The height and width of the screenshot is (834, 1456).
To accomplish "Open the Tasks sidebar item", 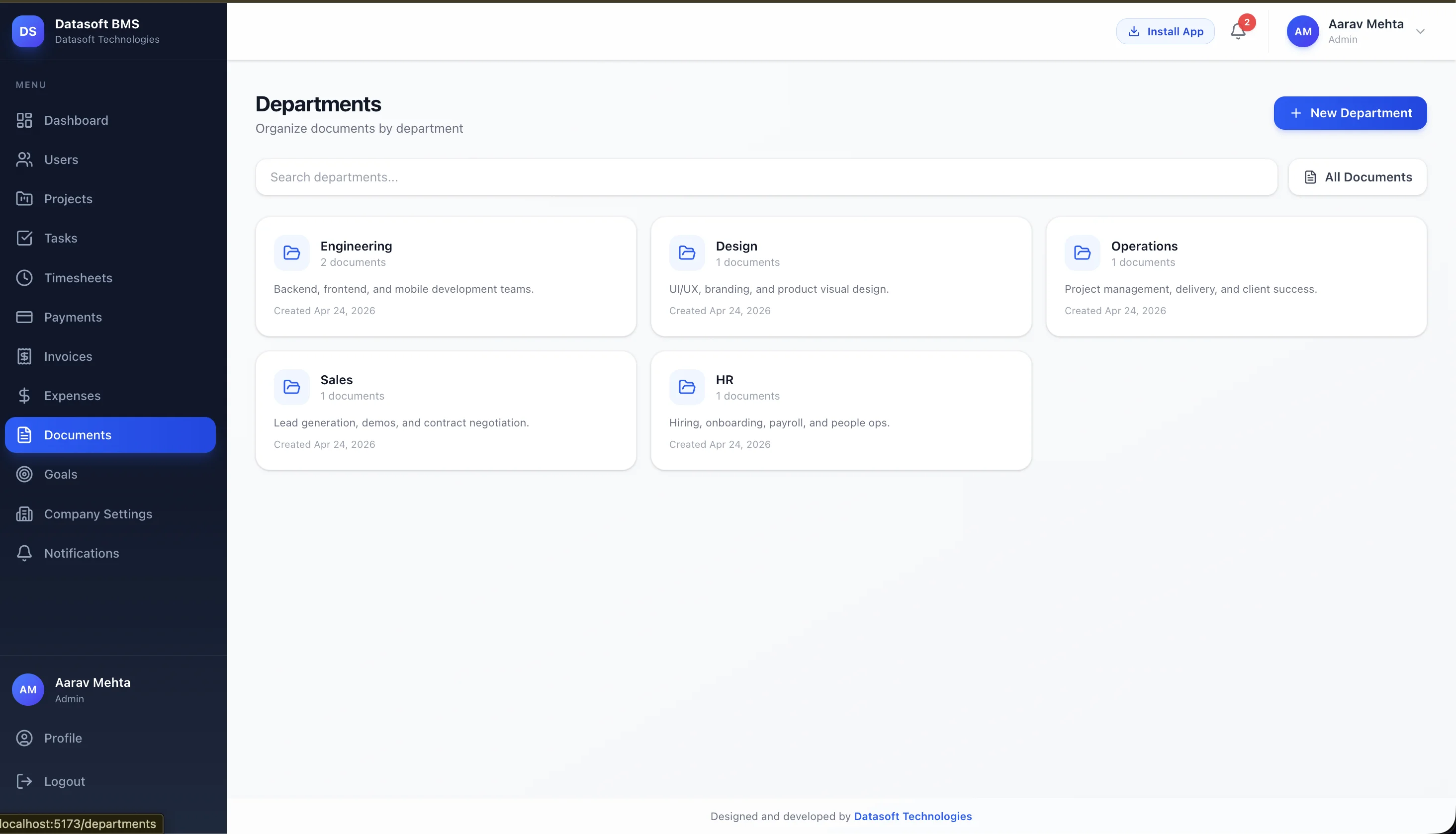I will pyautogui.click(x=61, y=238).
